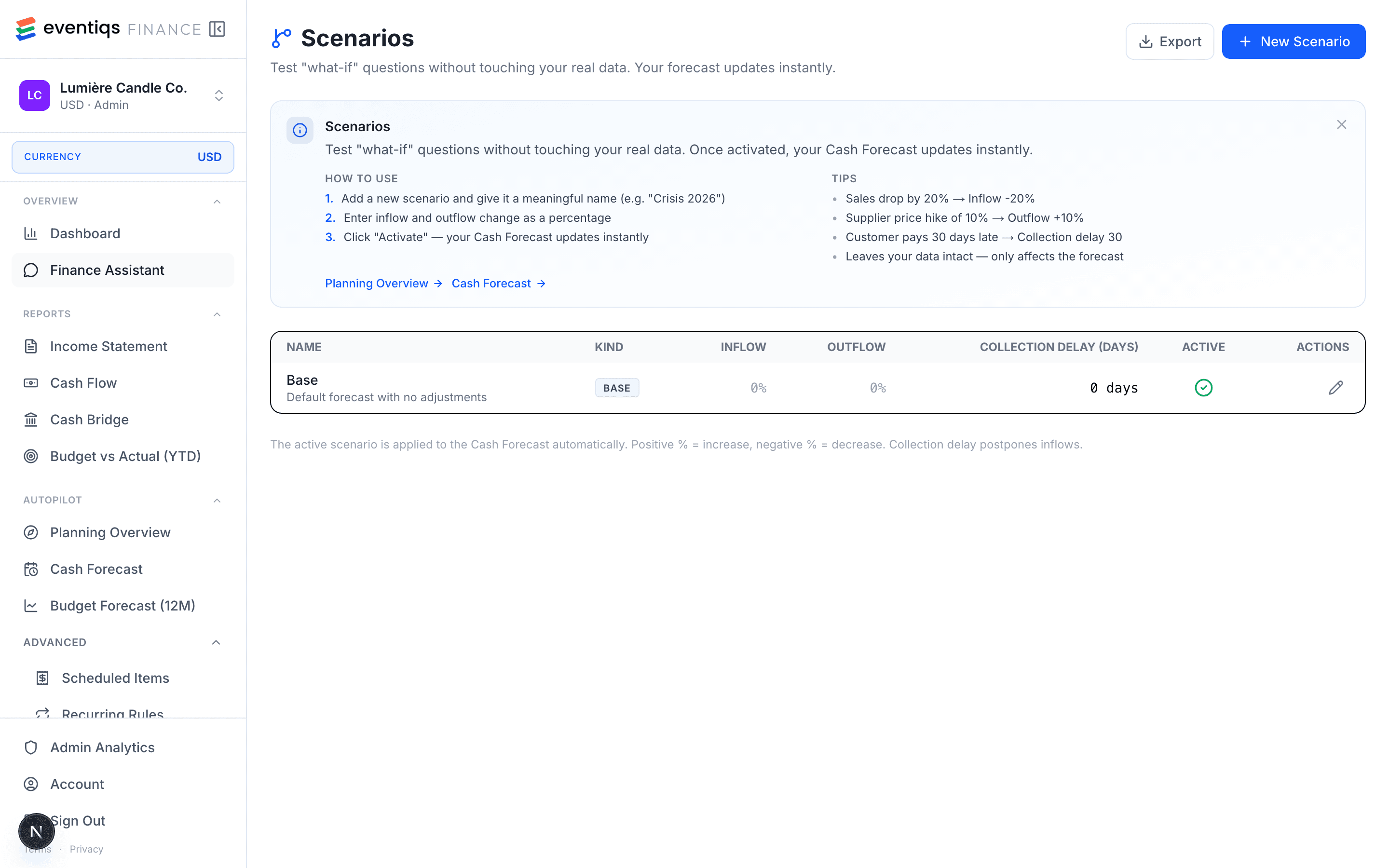The width and height of the screenshot is (1389, 868).
Task: Dismiss the Scenarios info banner
Action: click(1341, 124)
